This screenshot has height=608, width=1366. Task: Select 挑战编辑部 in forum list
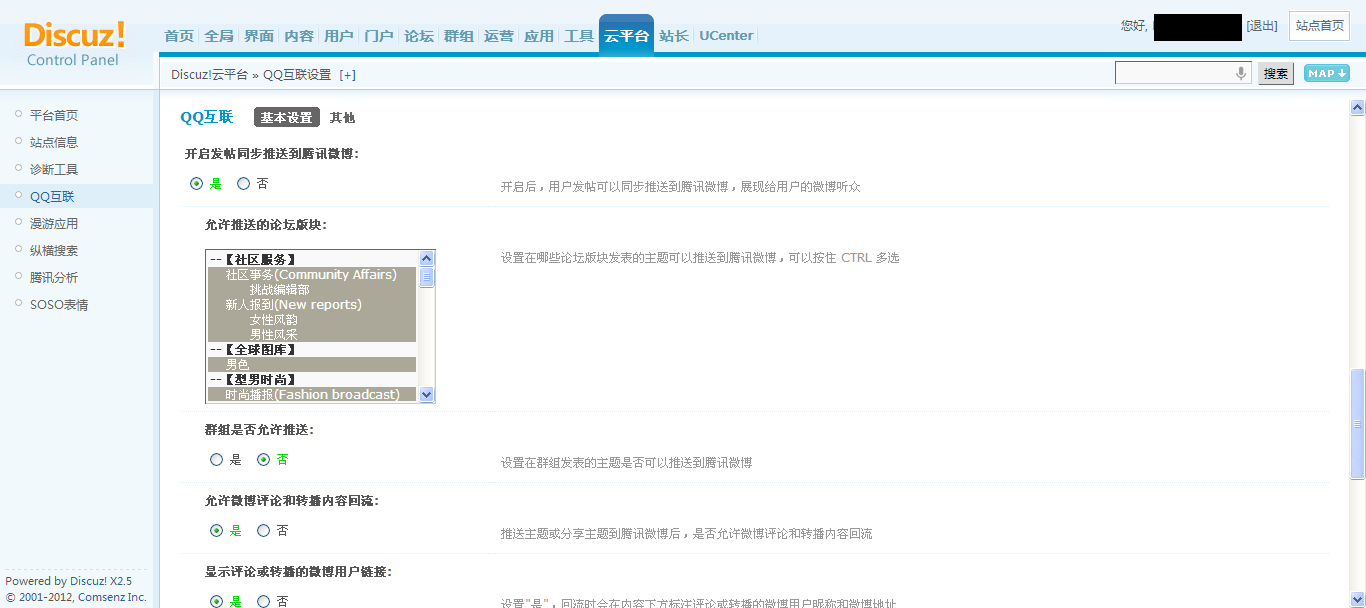(311, 289)
